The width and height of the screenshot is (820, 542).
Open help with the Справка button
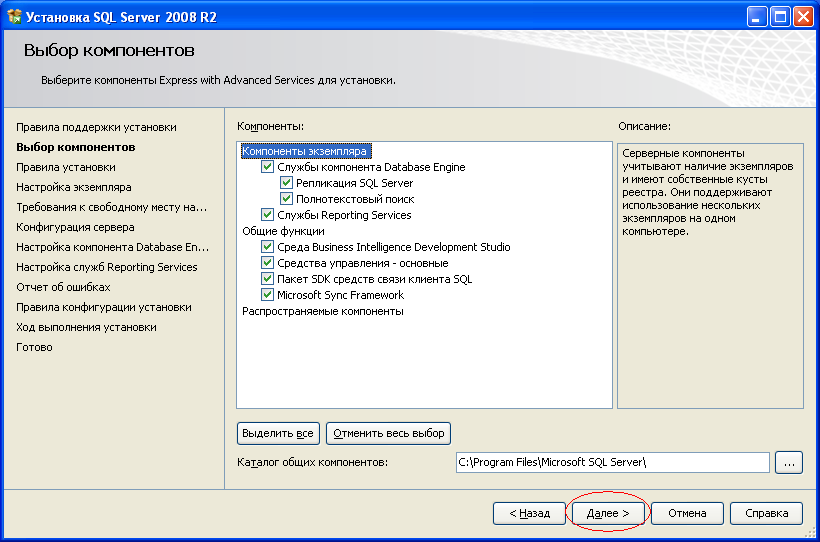pyautogui.click(x=766, y=513)
